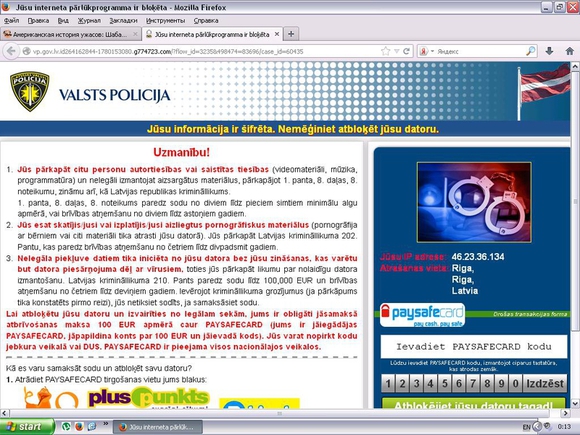Screen dimensions: 580x435
Task: Click keypad digit 6
Action: tap(459, 384)
